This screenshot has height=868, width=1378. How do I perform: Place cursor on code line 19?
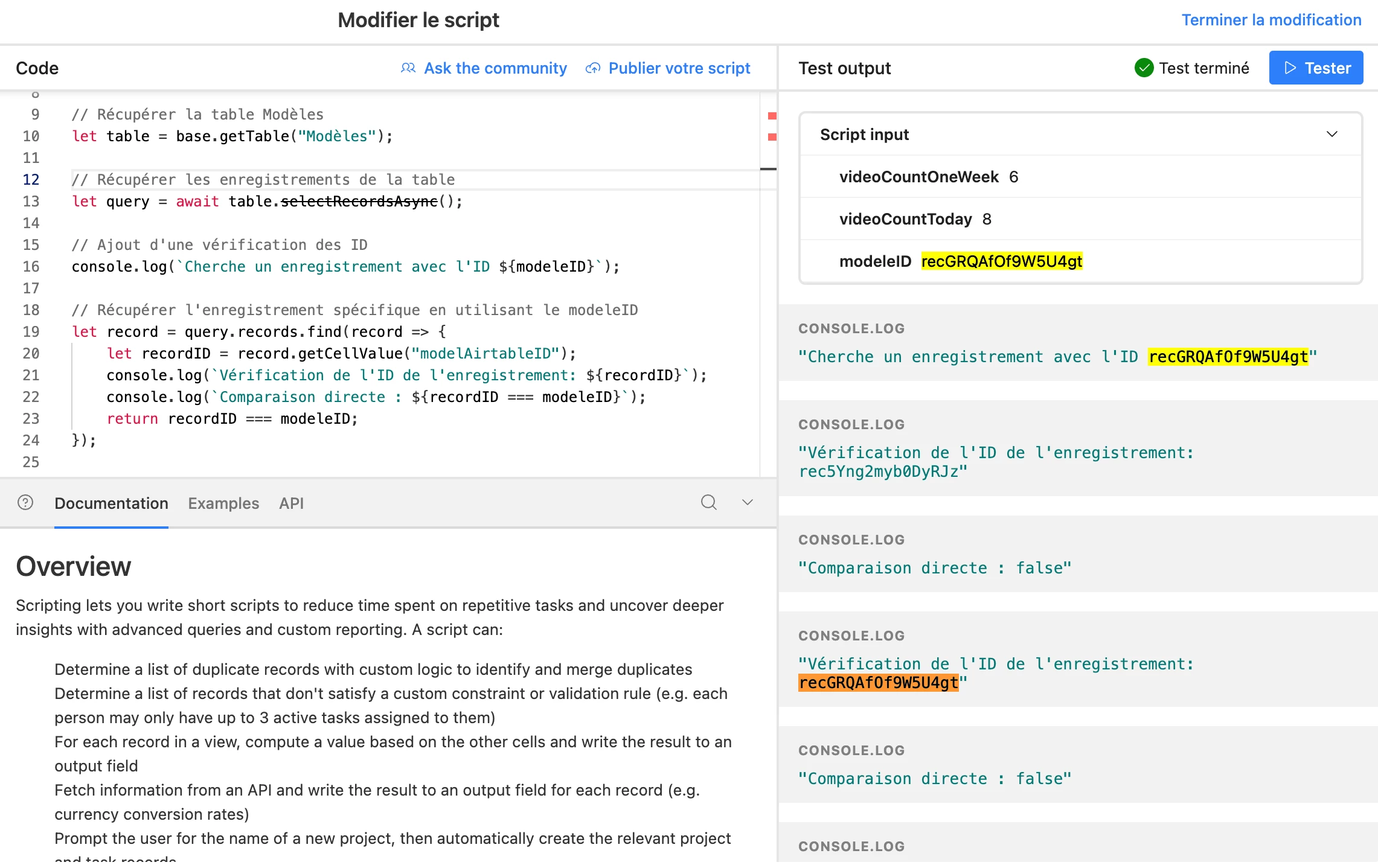click(x=258, y=331)
